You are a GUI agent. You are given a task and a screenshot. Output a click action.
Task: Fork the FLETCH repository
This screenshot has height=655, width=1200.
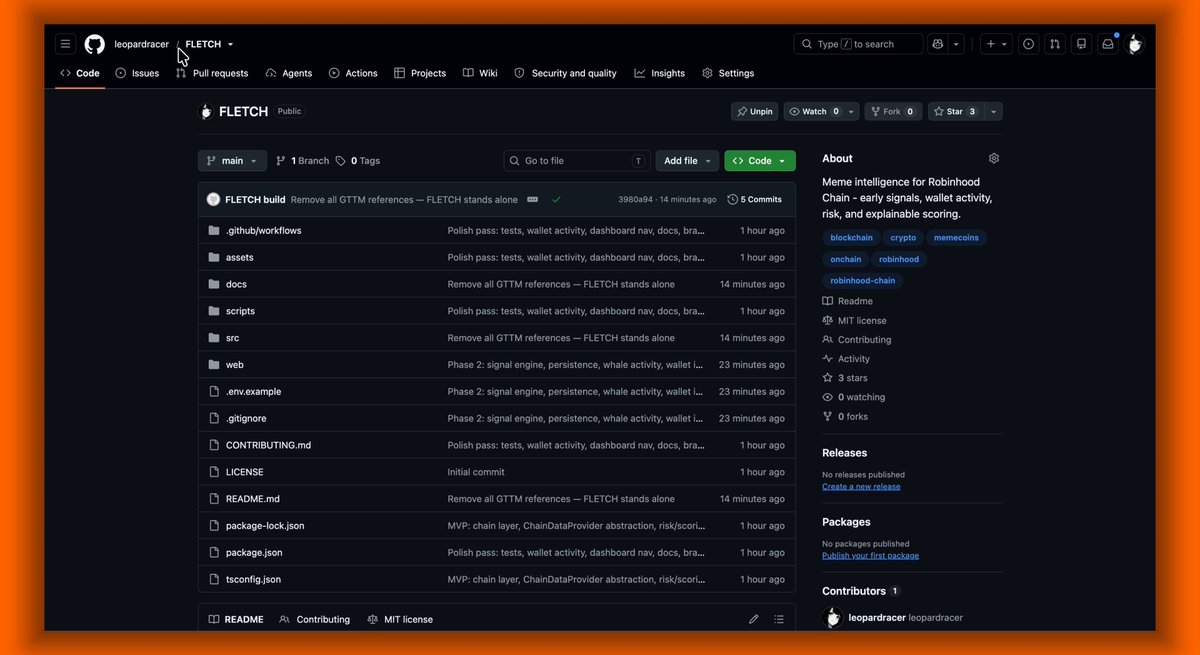[892, 111]
